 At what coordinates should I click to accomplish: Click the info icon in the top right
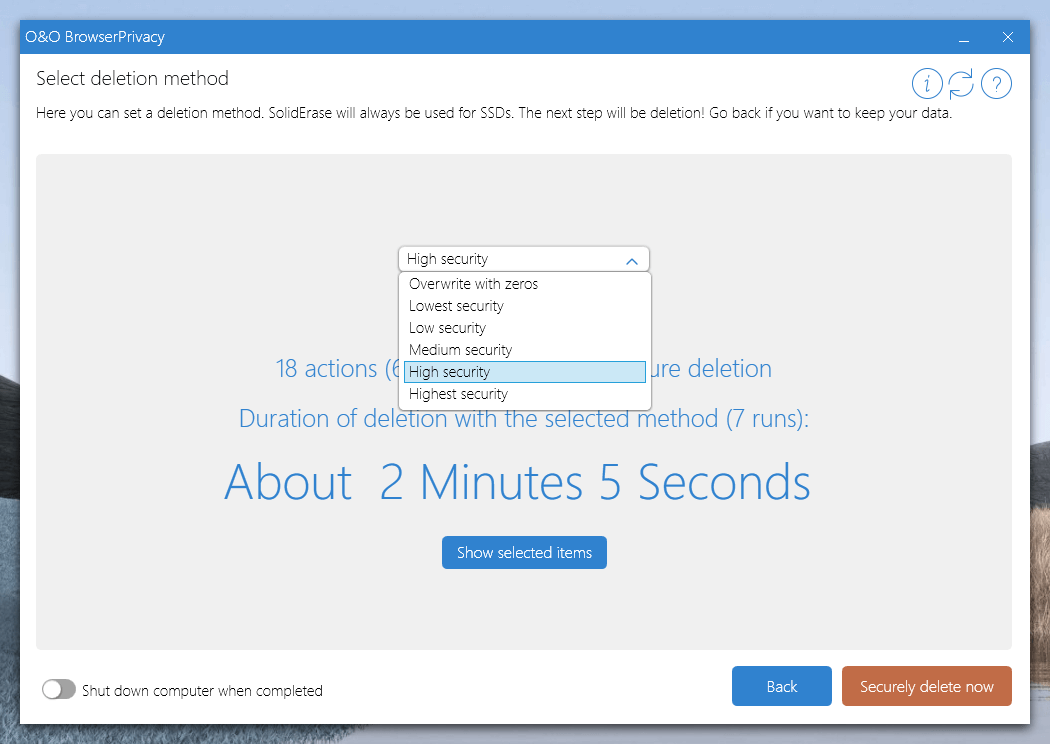coord(927,83)
